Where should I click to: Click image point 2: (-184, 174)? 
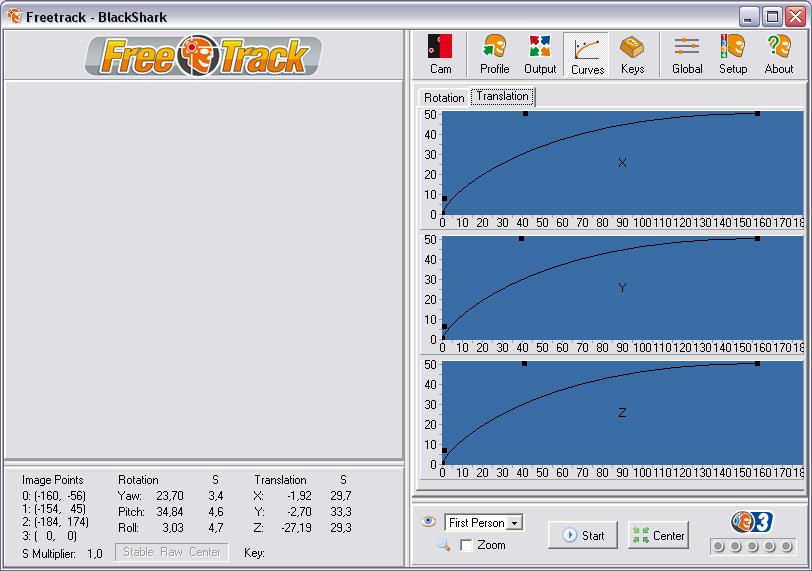(55, 521)
